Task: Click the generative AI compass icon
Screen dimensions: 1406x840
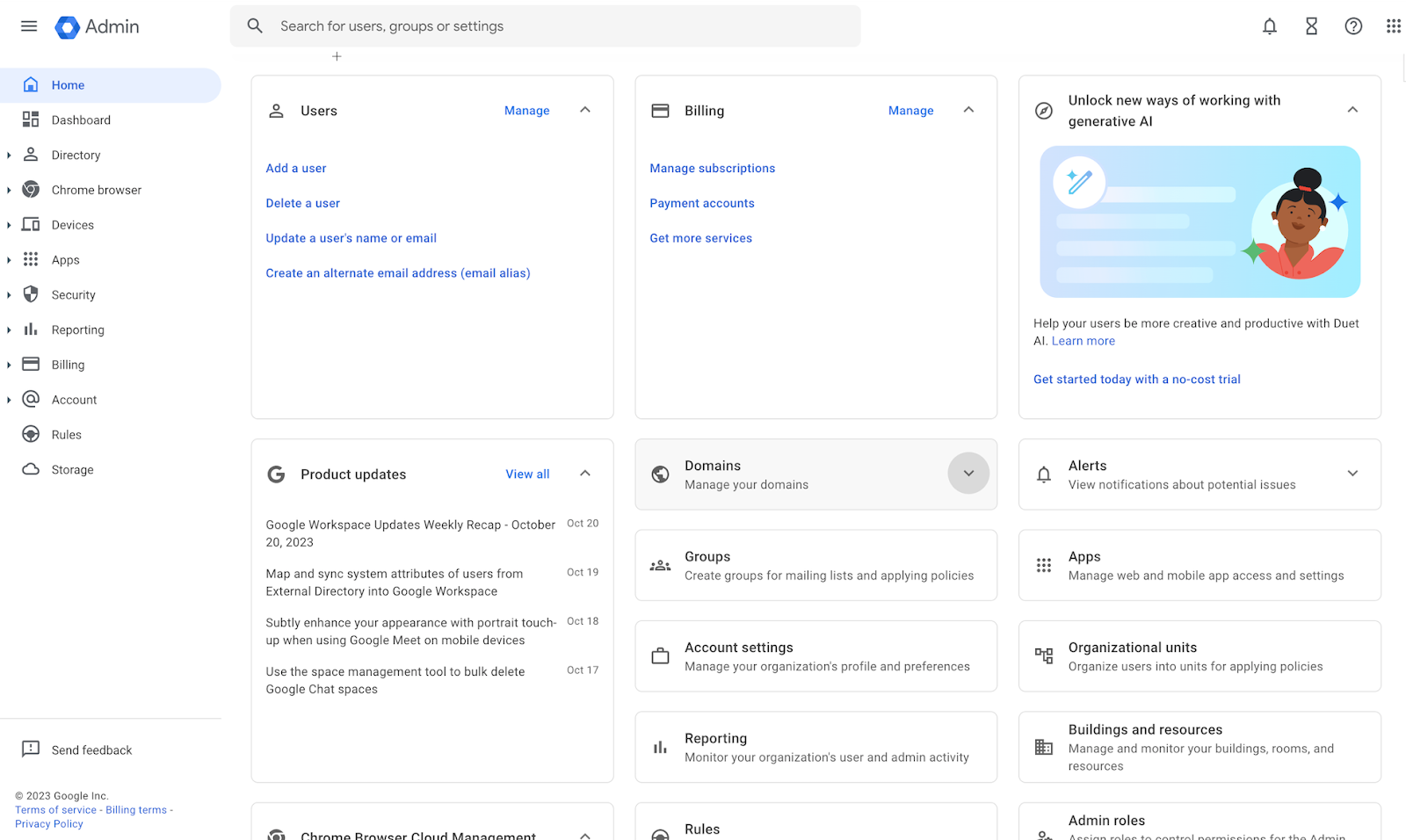Action: click(1044, 111)
